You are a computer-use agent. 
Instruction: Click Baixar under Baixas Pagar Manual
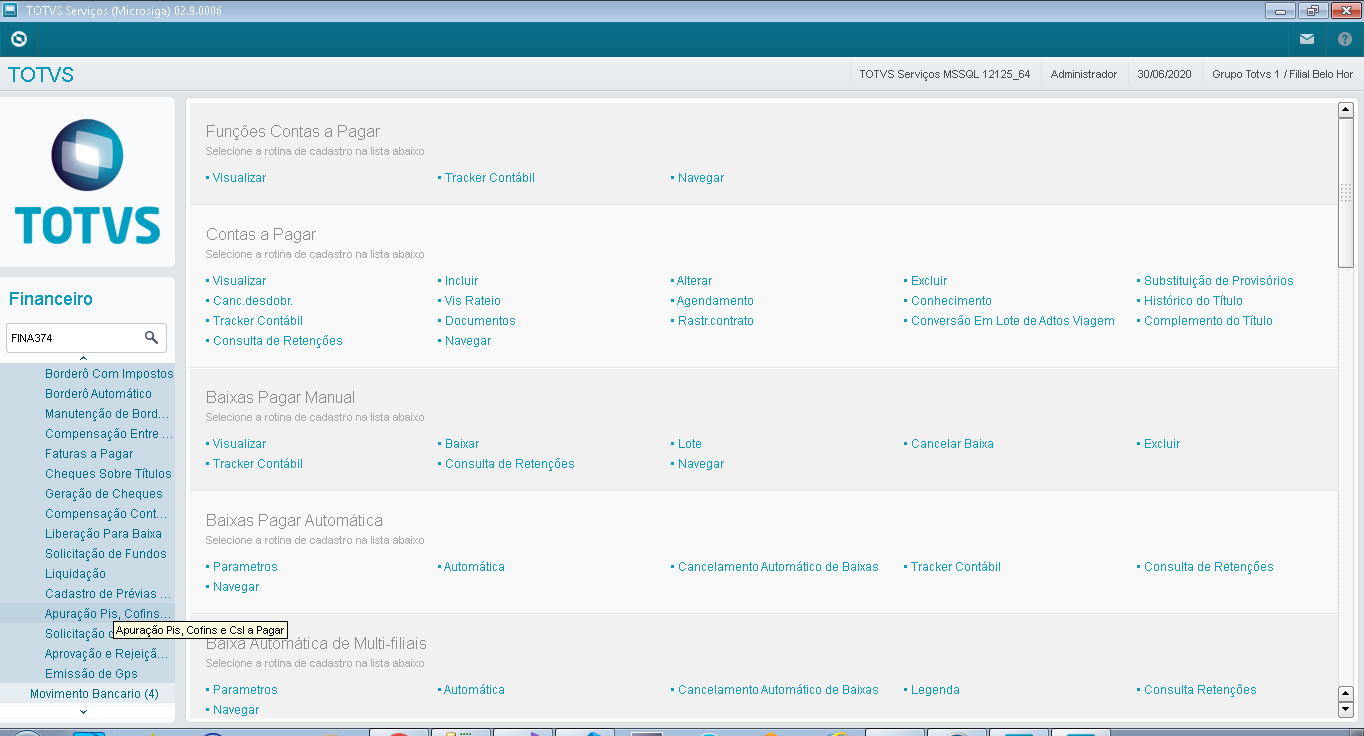click(462, 444)
